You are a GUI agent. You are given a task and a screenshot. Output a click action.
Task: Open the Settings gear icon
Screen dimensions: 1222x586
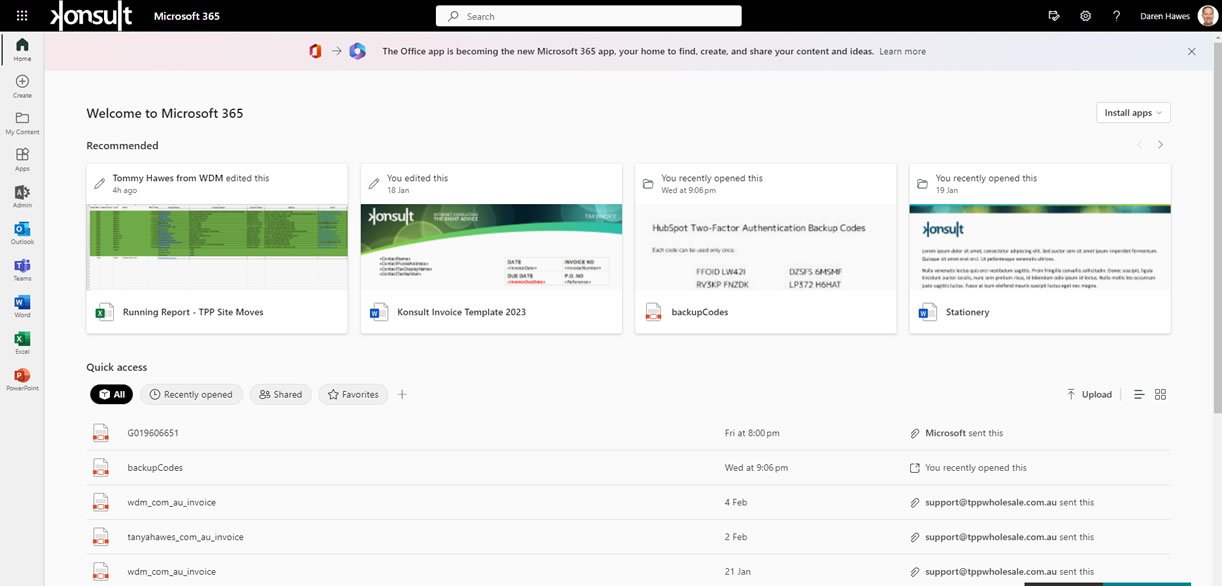pos(1085,16)
